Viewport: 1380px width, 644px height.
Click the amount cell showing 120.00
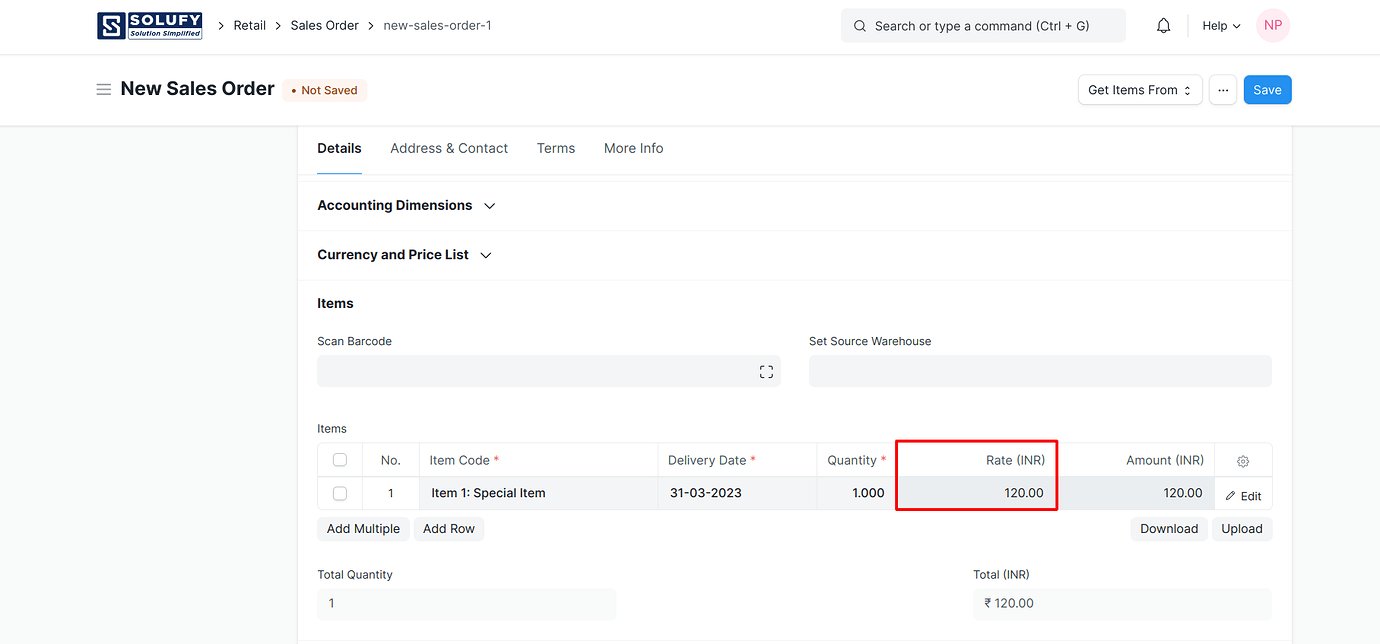[x=1135, y=493]
